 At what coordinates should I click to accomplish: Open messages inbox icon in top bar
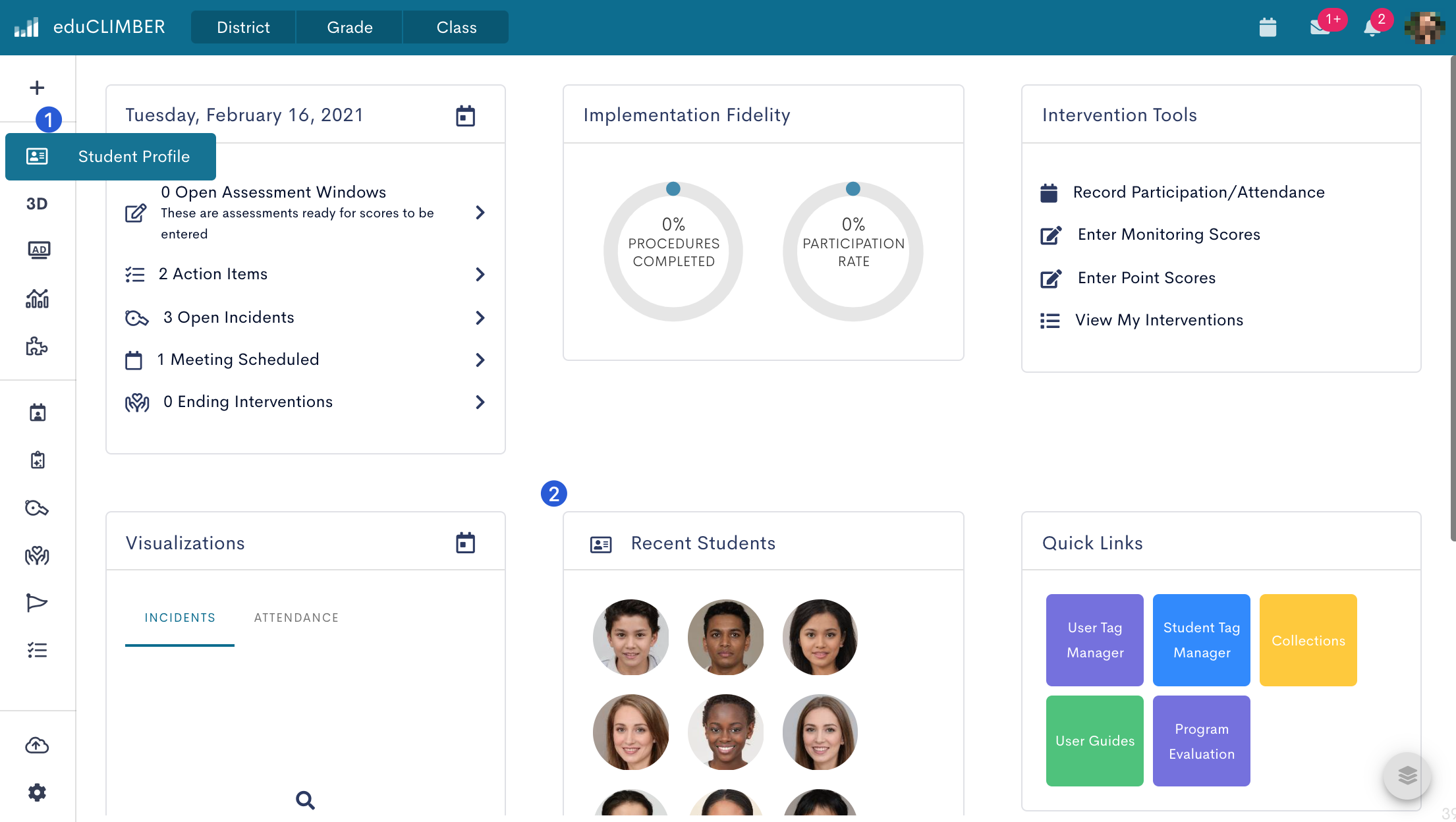pos(1320,27)
